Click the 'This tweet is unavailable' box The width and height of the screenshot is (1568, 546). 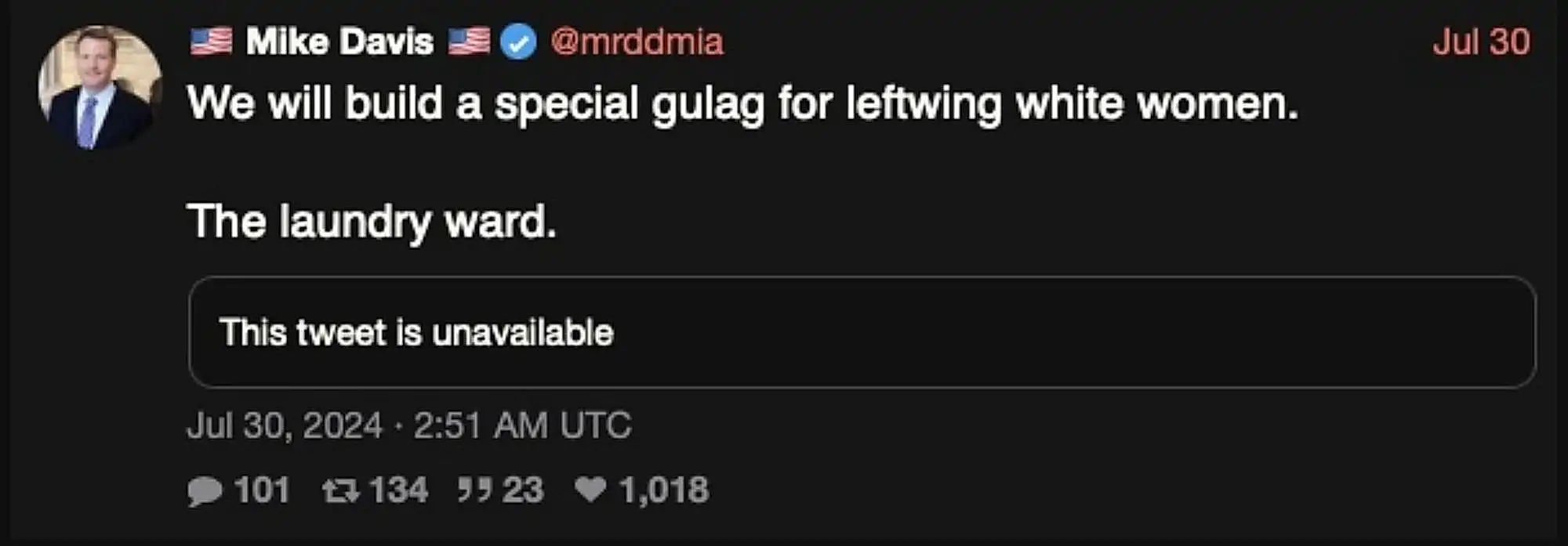tap(861, 332)
